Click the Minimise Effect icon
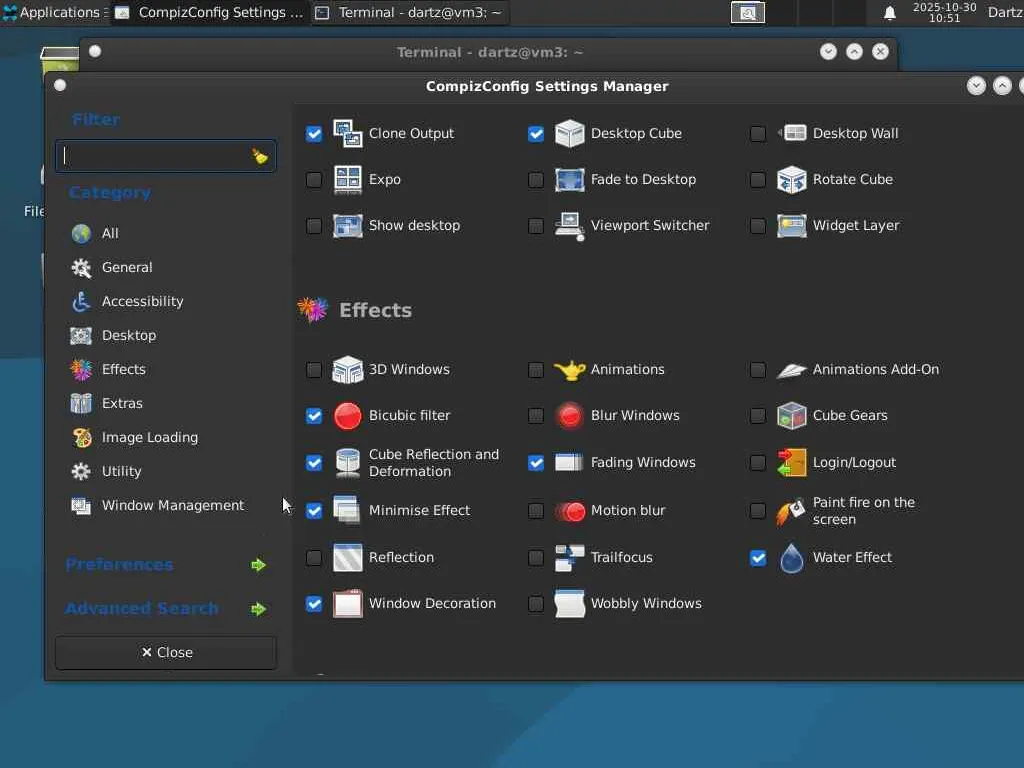Viewport: 1024px width, 768px height. point(347,510)
